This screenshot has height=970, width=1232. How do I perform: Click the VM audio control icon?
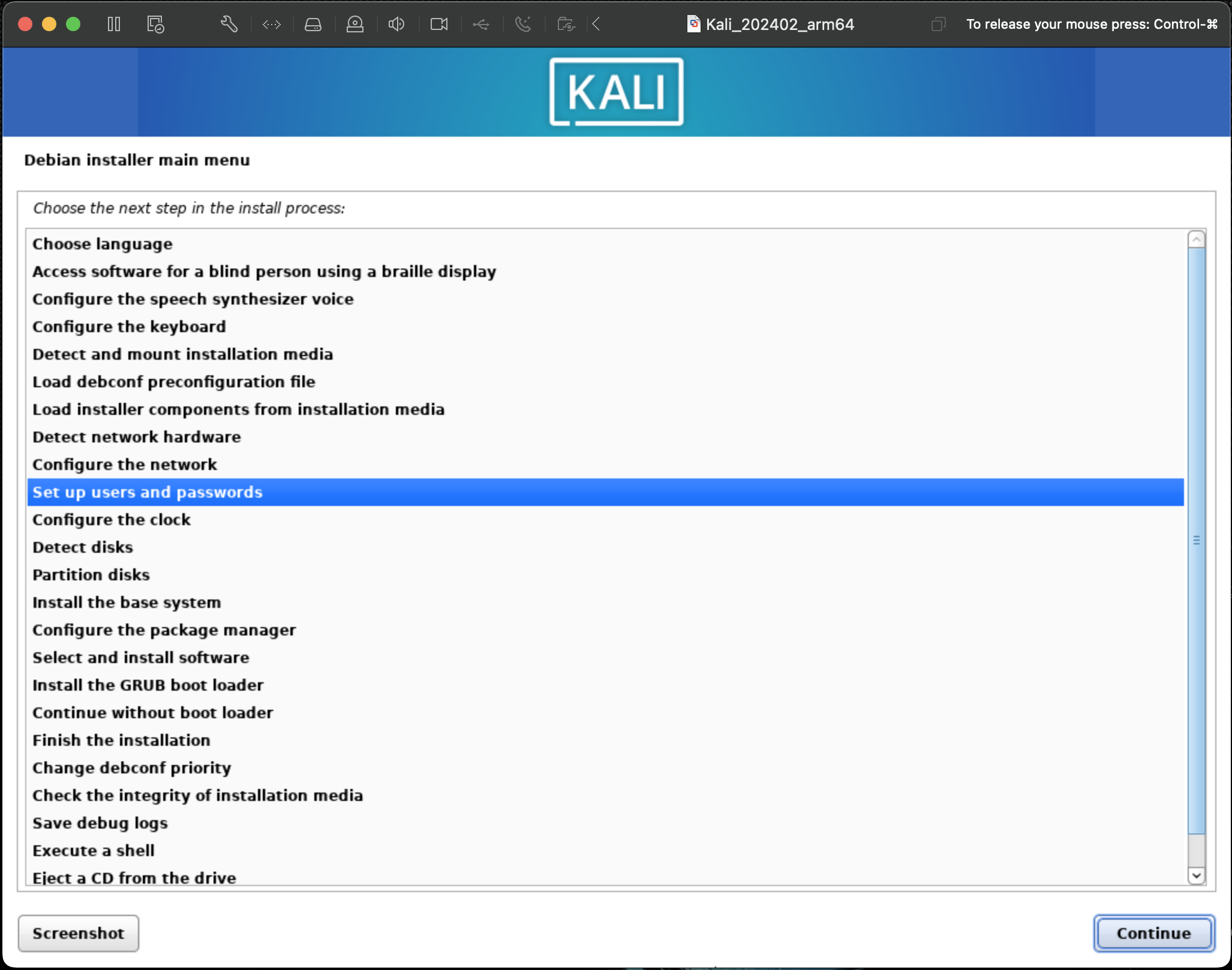pos(397,24)
